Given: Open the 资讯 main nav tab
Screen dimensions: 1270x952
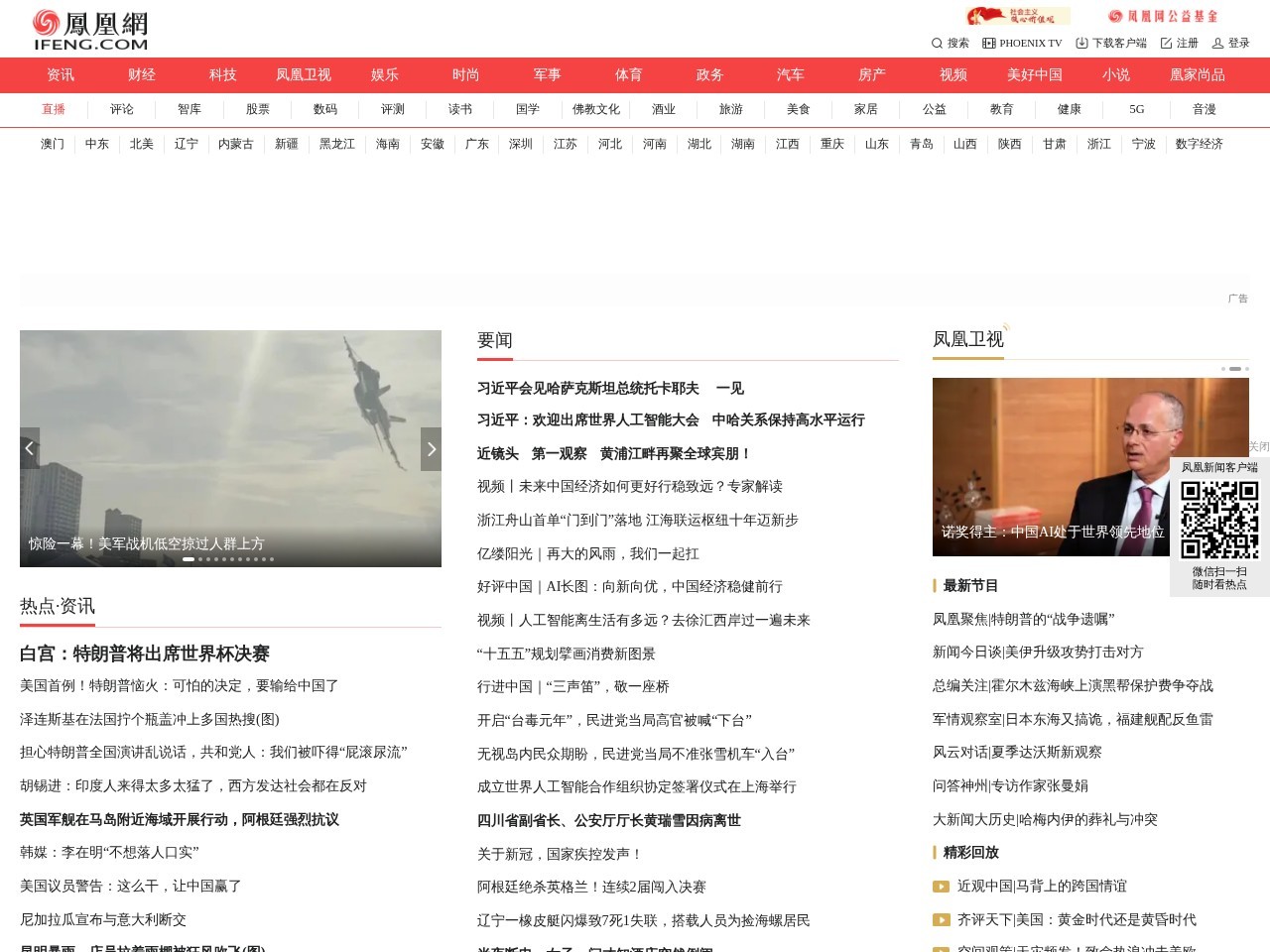Looking at the screenshot, I should [x=61, y=75].
